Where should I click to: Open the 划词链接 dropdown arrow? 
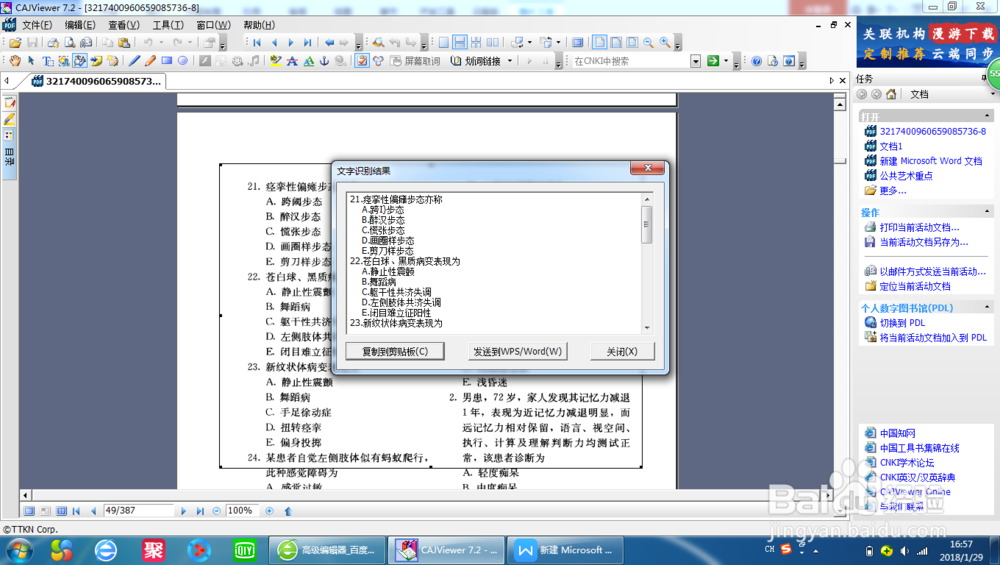coord(510,61)
